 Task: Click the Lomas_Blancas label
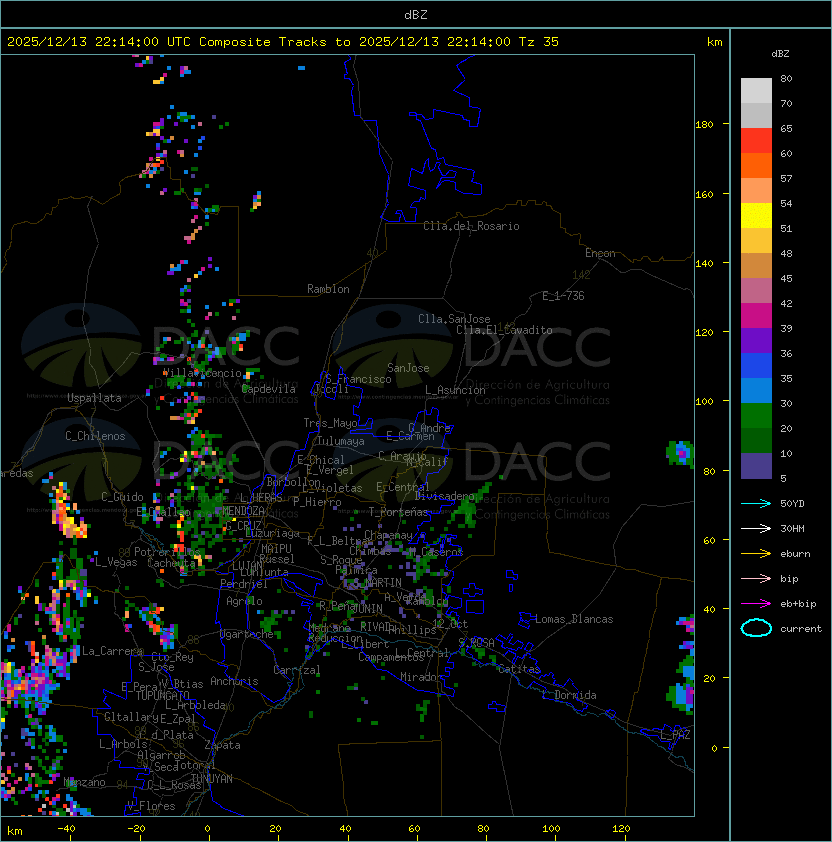tap(574, 619)
